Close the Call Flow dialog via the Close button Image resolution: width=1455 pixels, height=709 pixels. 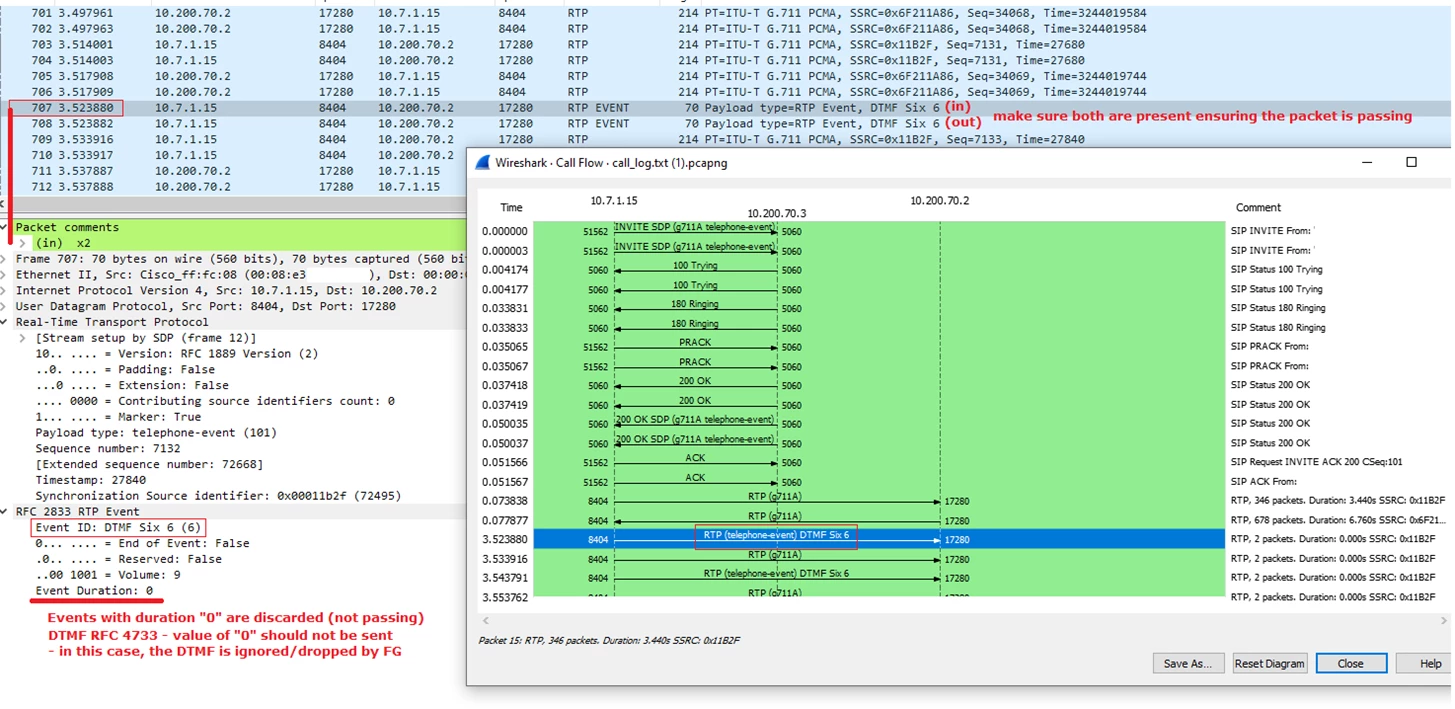tap(1351, 663)
